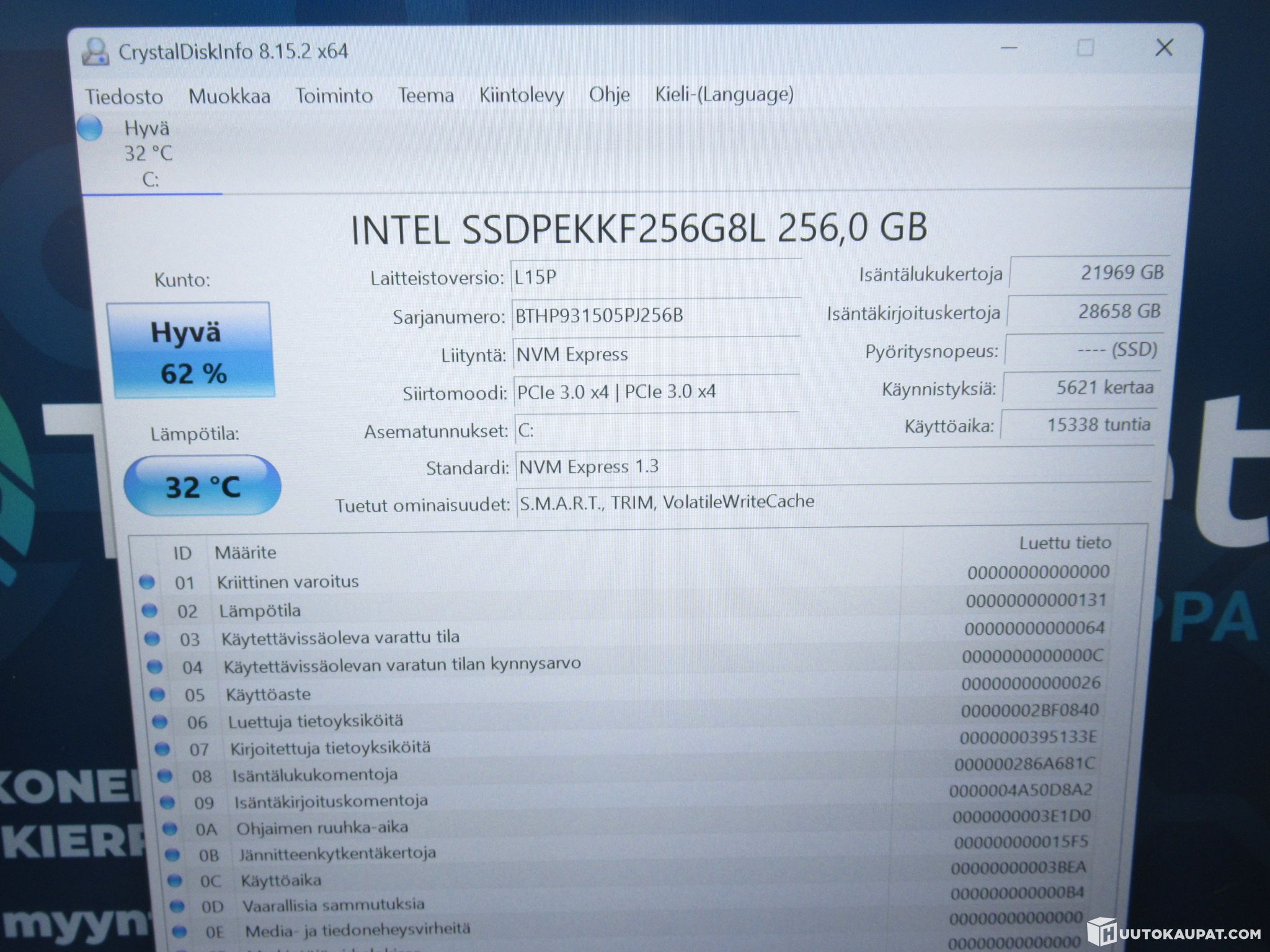The height and width of the screenshot is (952, 1270).
Task: Select row 09 Isäntäkirjoituskomentoja
Action: coord(626,797)
